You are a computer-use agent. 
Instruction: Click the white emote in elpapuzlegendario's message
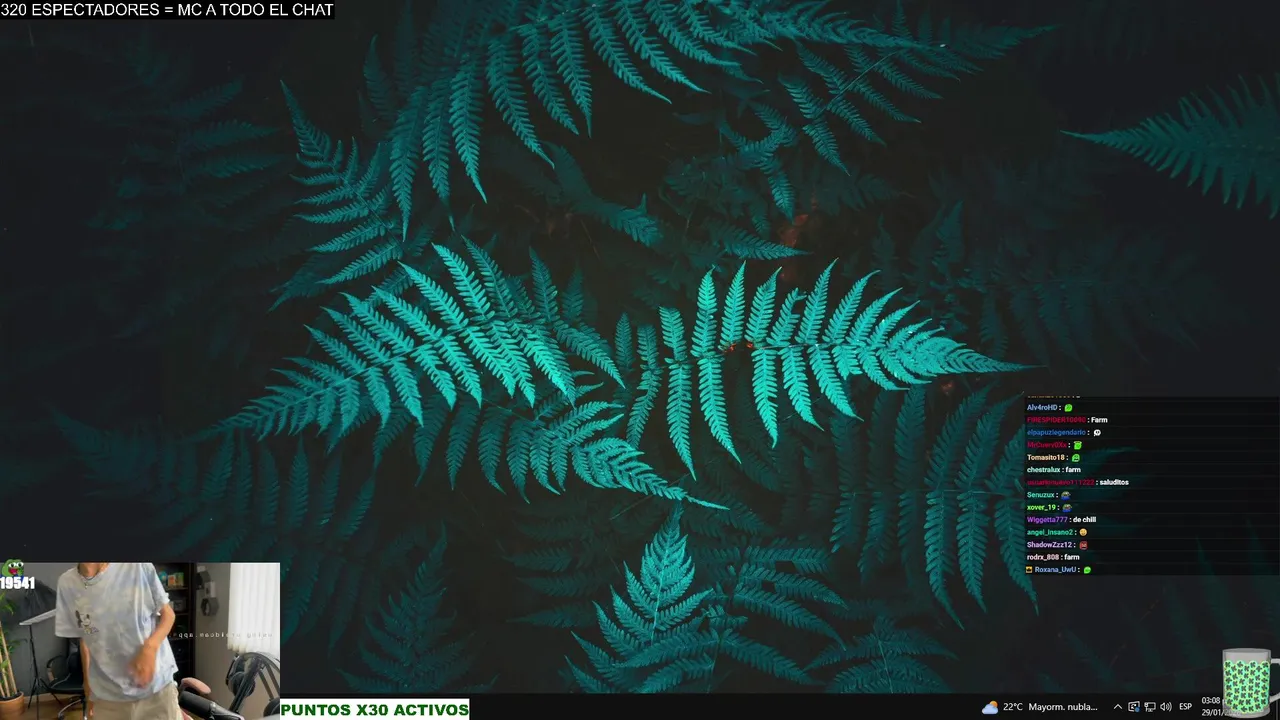click(1097, 433)
